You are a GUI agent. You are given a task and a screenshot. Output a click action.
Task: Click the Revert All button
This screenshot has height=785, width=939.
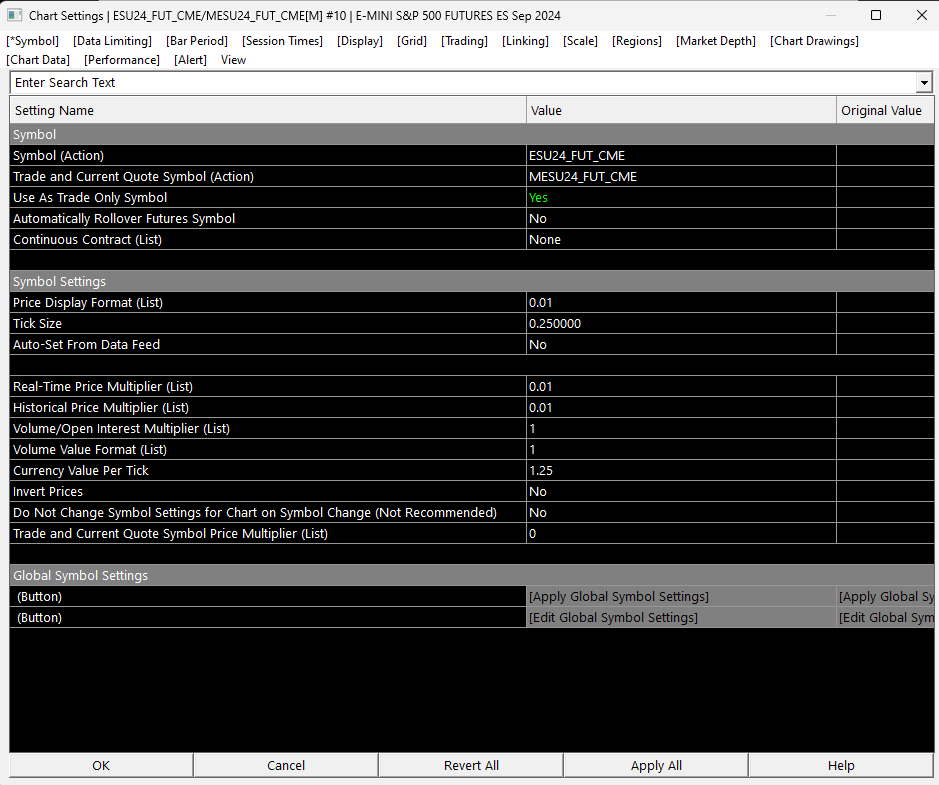tap(471, 765)
